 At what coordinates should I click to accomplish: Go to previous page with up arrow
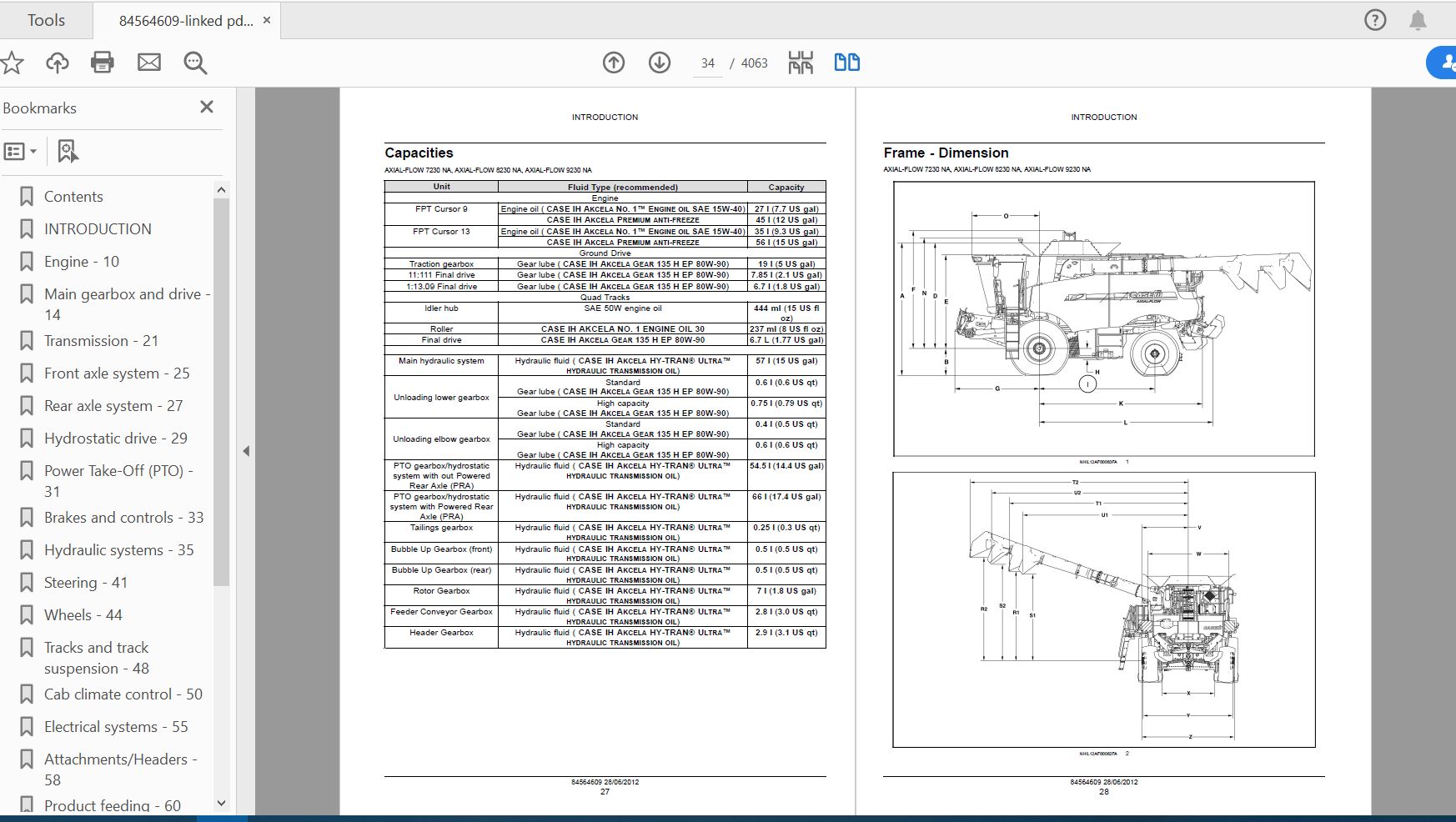[614, 63]
